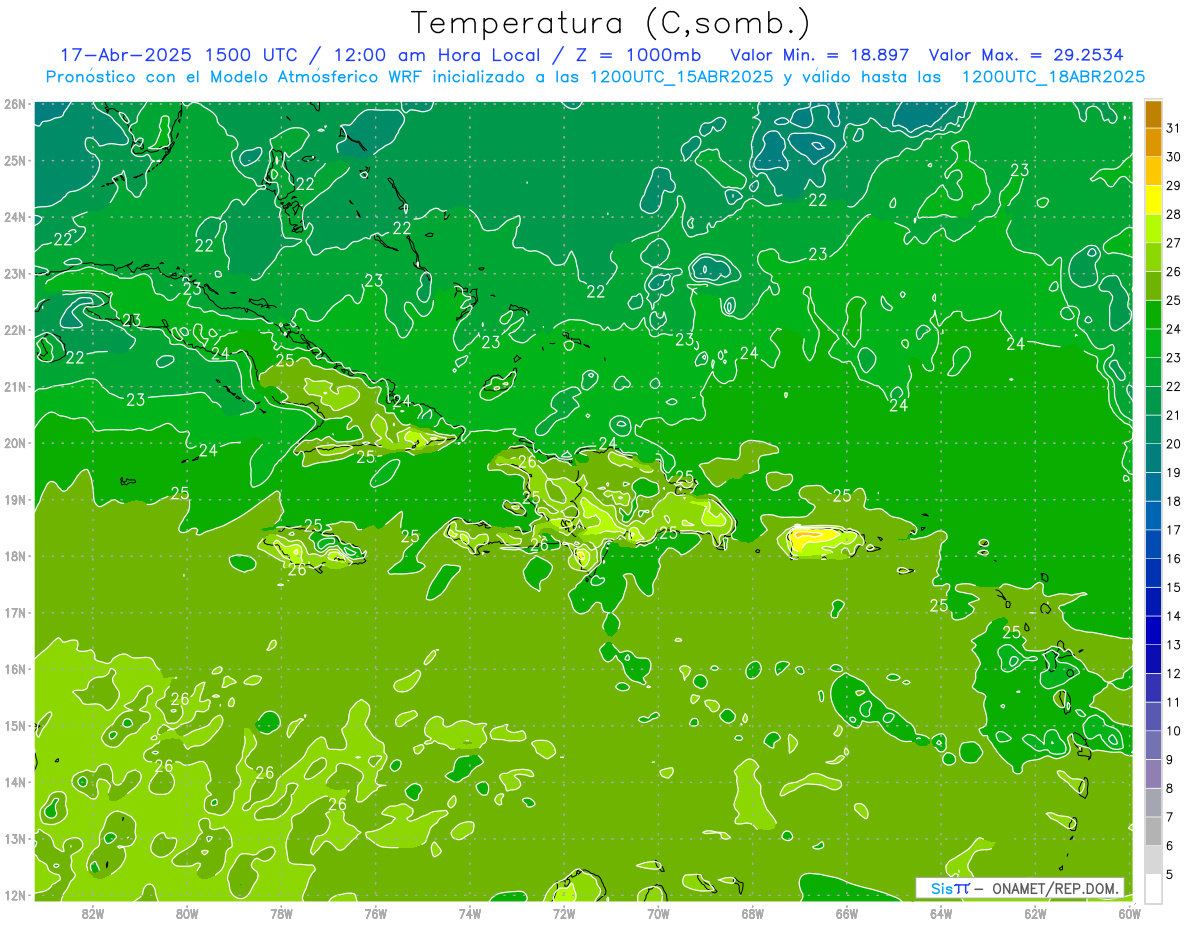Click the '25N' latitude axis label
Image resolution: width=1200 pixels, height=927 pixels.
[14, 160]
